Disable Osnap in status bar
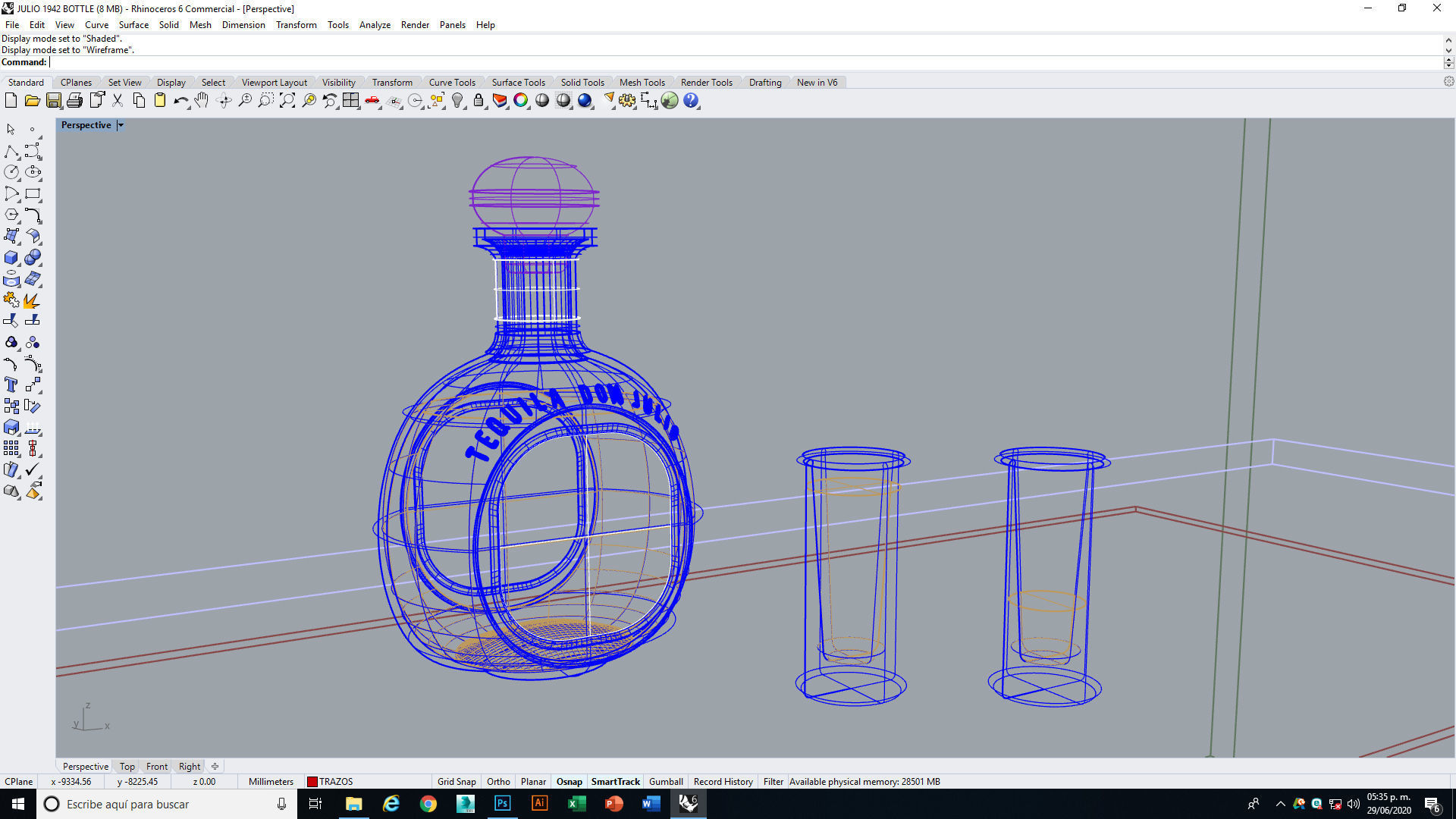The image size is (1456, 819). pos(569,781)
